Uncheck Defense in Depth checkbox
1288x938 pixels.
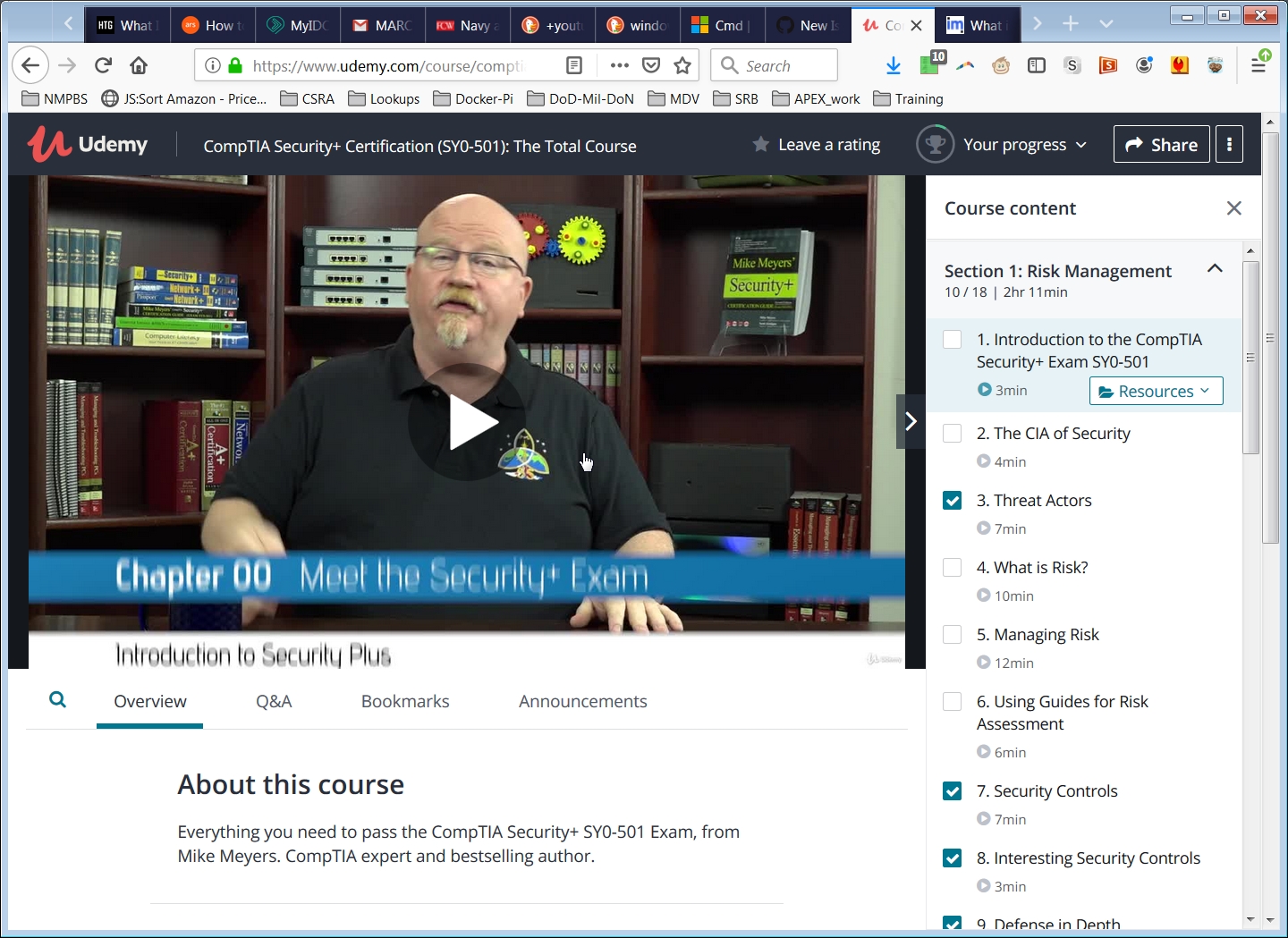click(953, 923)
